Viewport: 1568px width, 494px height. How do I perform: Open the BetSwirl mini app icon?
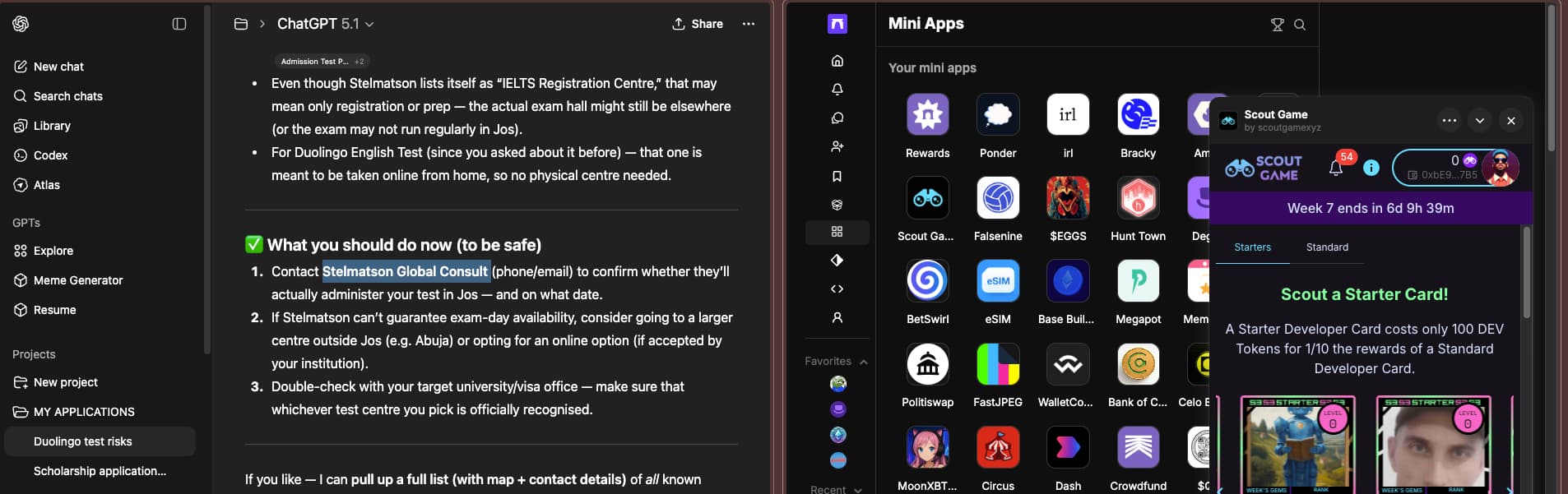click(x=927, y=281)
